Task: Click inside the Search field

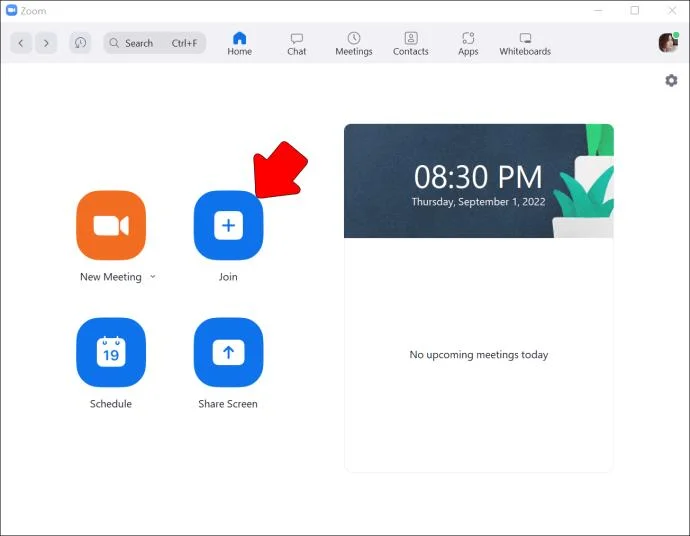Action: pyautogui.click(x=154, y=43)
